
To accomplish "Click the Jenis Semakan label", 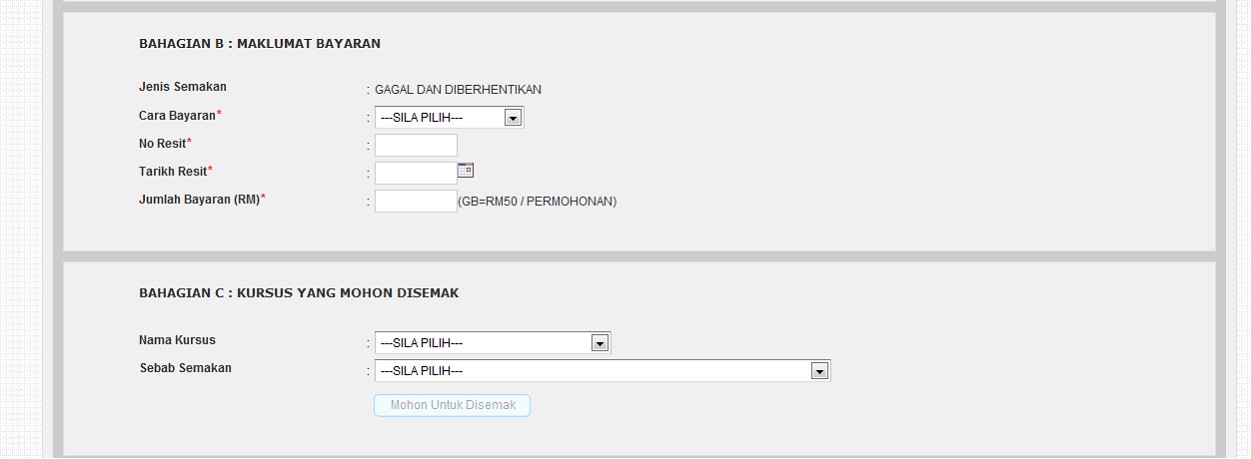I will tap(183, 87).
